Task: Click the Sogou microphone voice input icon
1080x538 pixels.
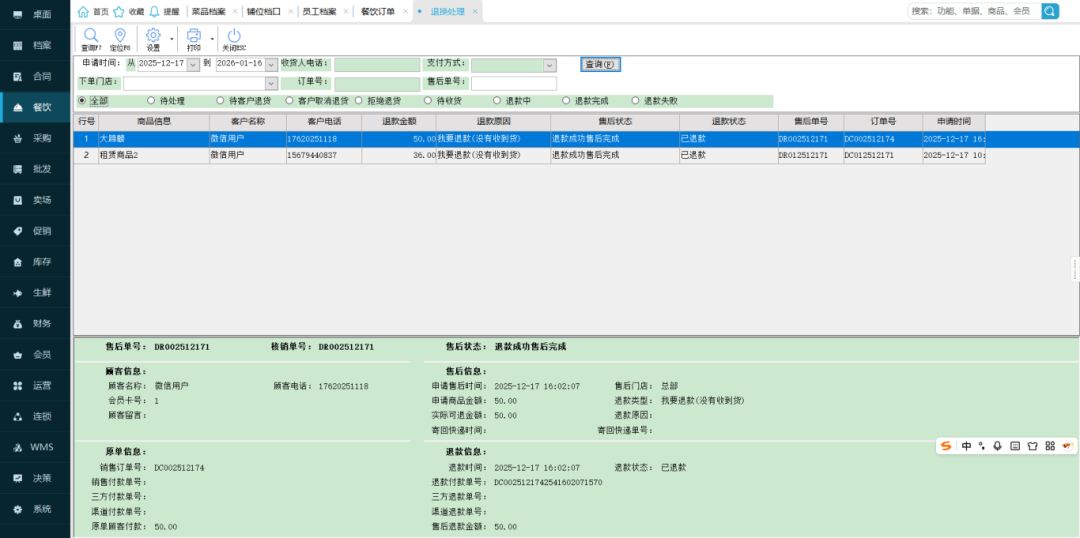Action: tap(997, 445)
